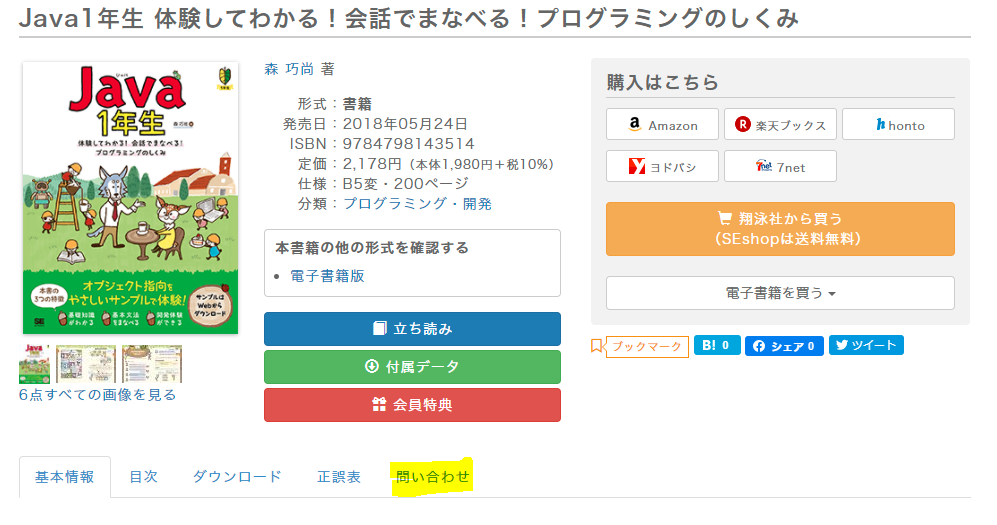Screen dimensions: 997x525
Task: Switch to the 目次 tab
Action: [x=143, y=477]
